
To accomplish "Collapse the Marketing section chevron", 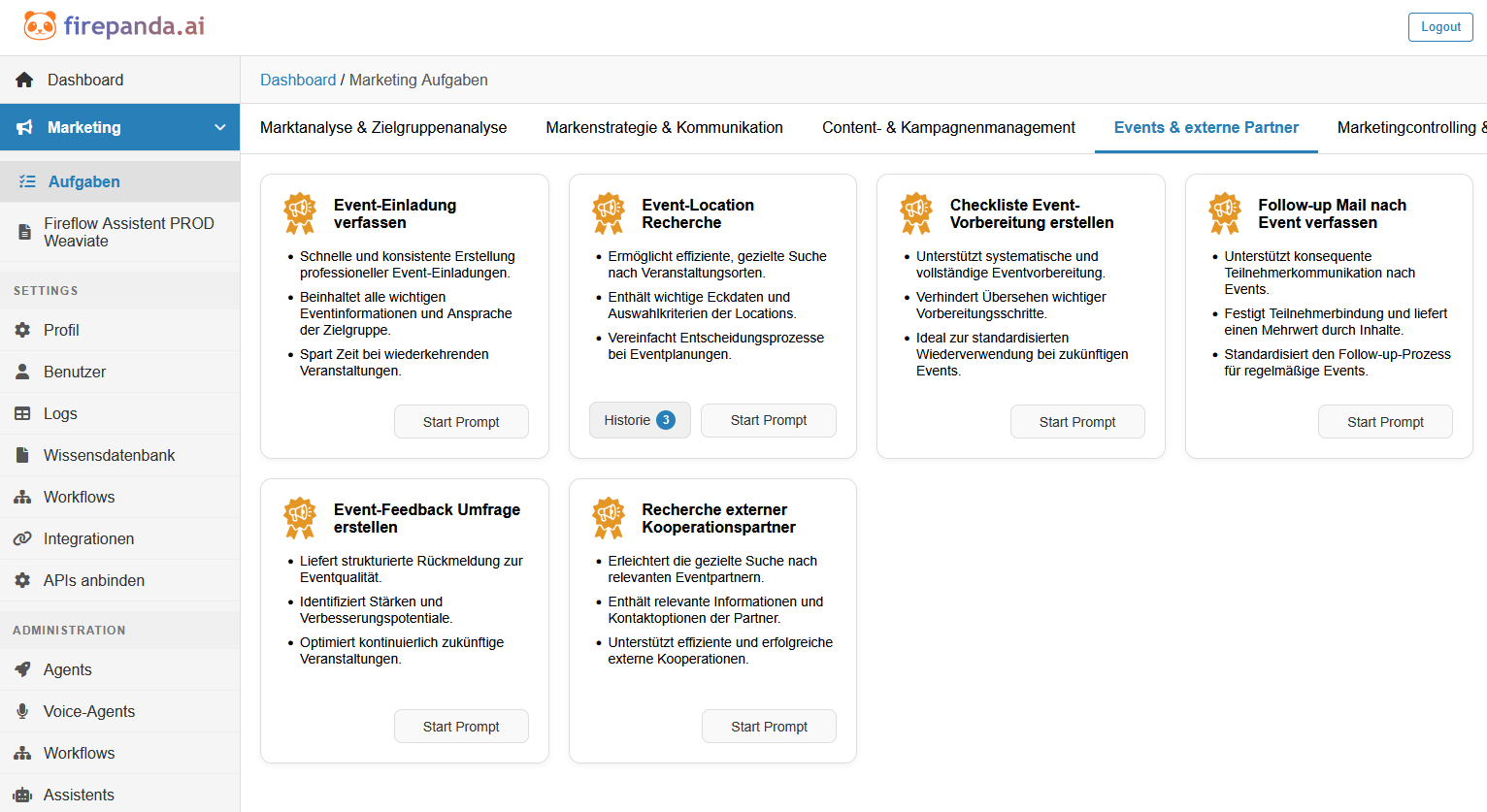I will [x=220, y=127].
